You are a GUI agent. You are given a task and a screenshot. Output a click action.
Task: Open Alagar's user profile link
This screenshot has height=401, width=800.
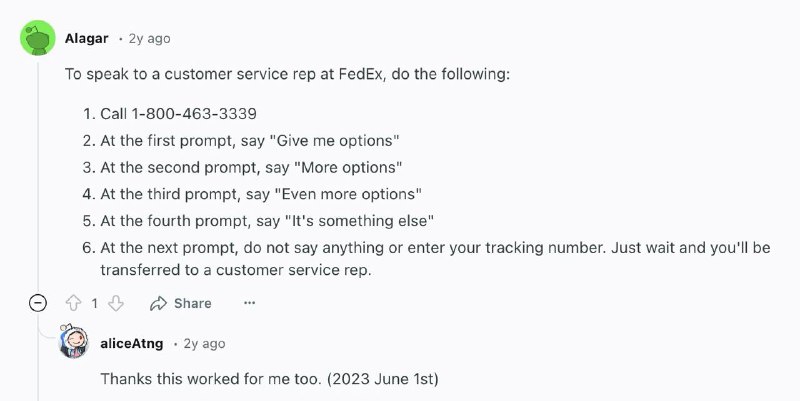point(86,38)
